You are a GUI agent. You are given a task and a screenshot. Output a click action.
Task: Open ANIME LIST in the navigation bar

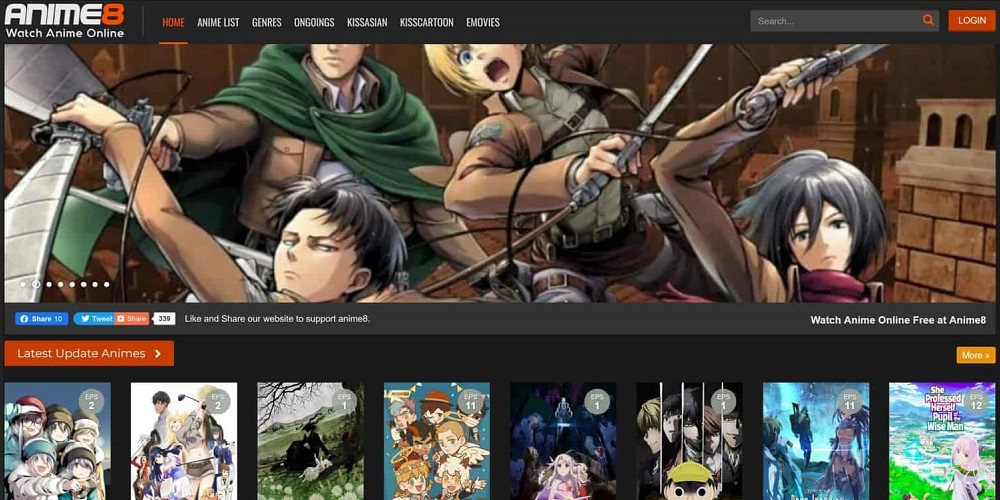pos(218,22)
